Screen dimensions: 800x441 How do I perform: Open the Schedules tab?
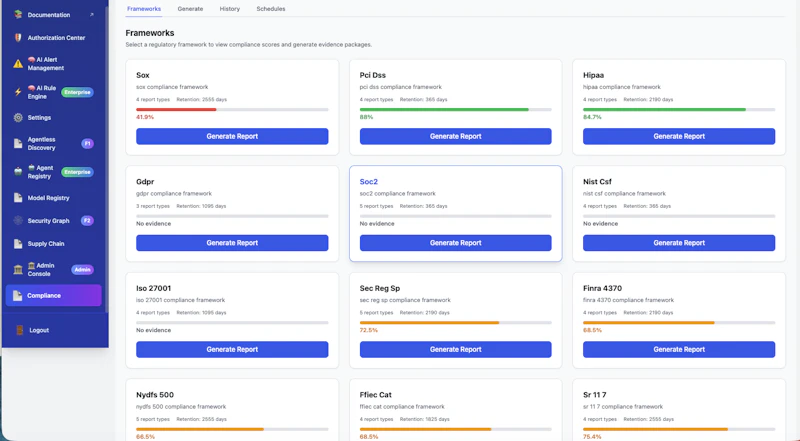(x=271, y=9)
